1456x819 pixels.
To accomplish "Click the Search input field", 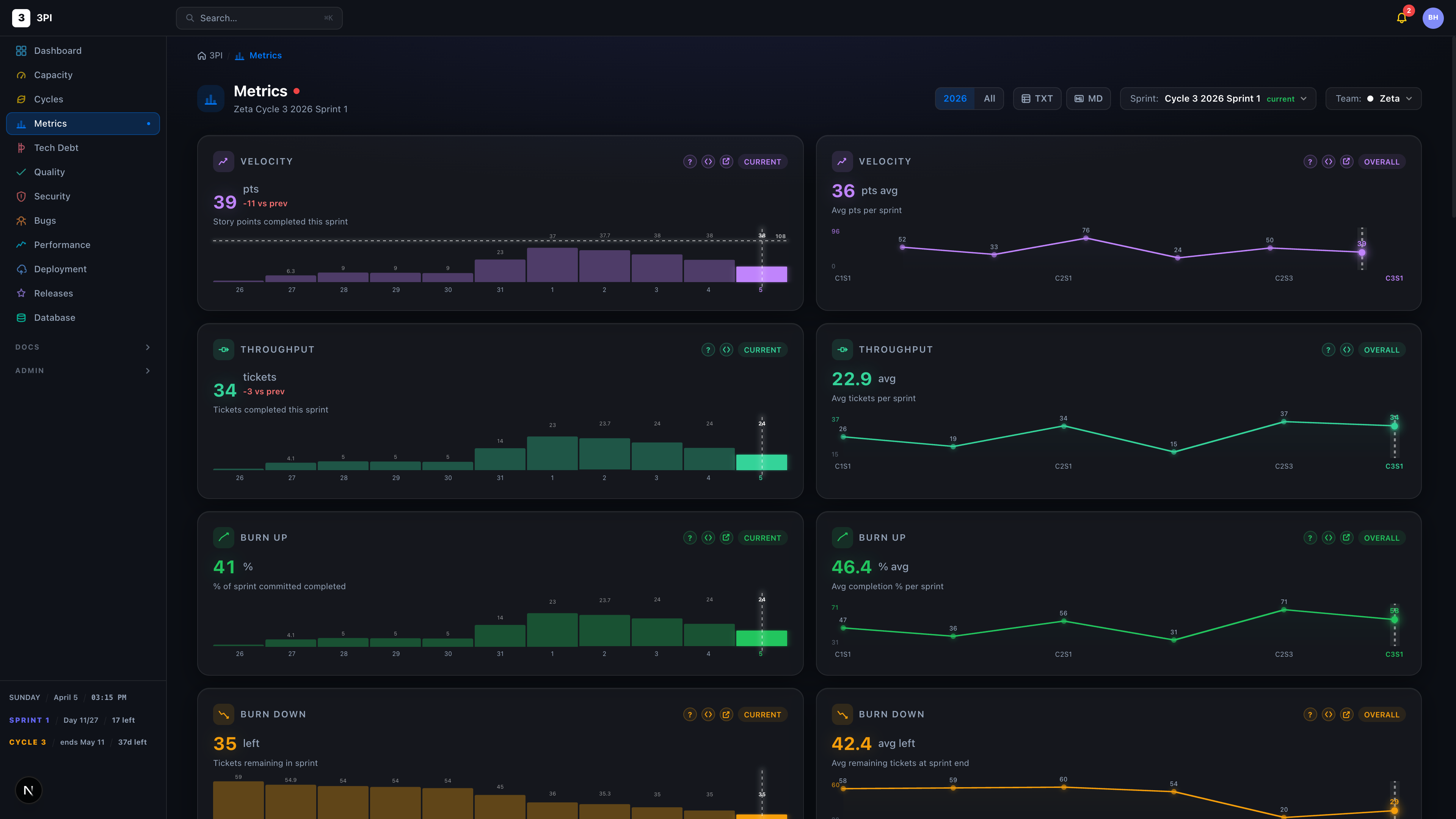I will (259, 18).
